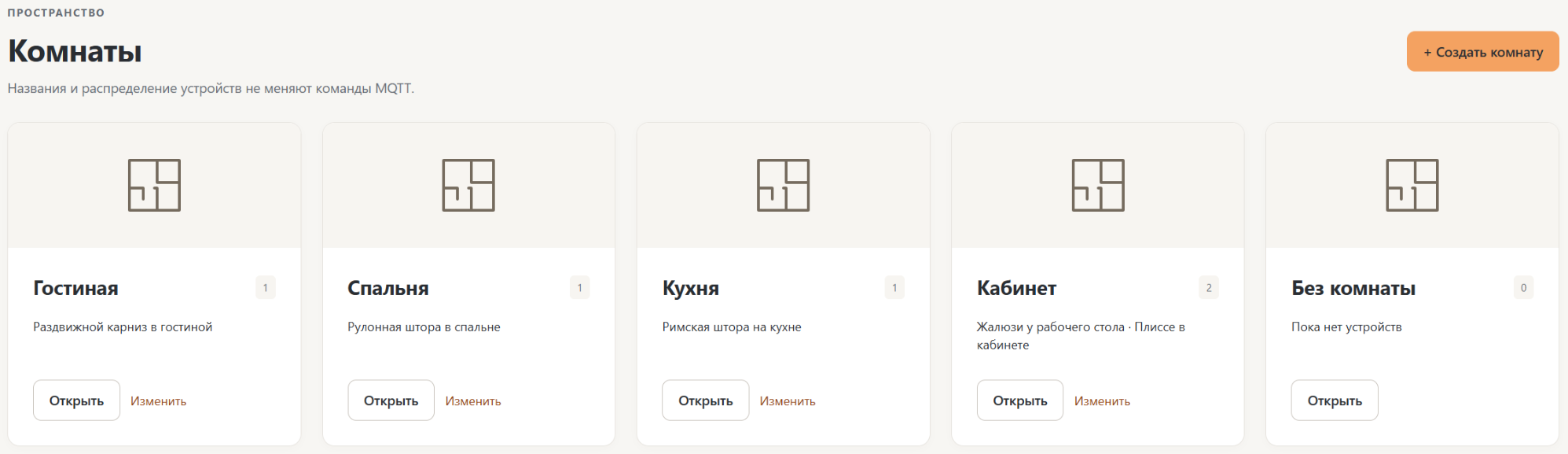Click the device count badge on Кухня
Image resolution: width=1568 pixels, height=454 pixels.
(894, 288)
